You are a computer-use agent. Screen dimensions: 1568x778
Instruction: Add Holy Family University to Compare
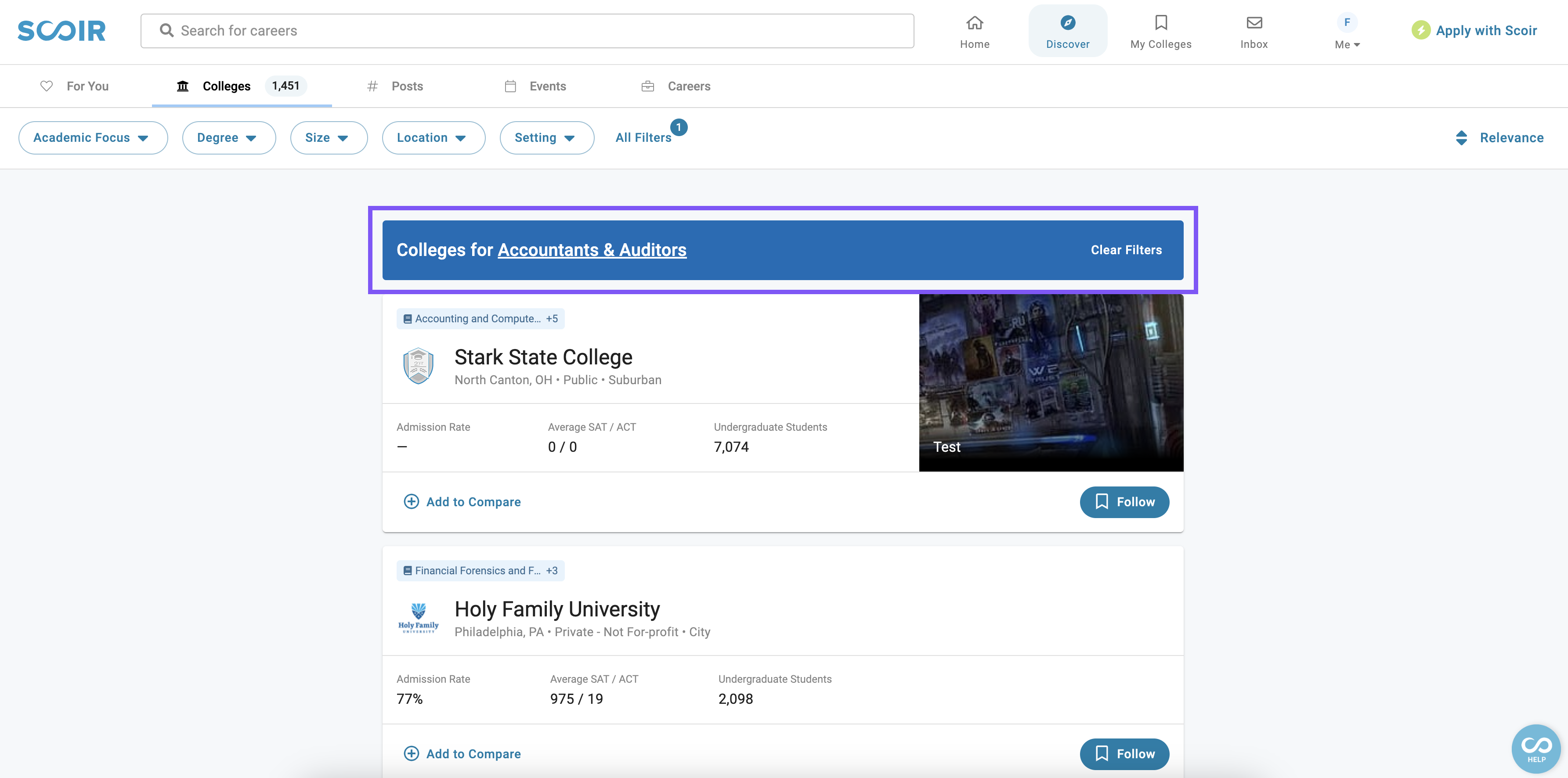click(x=462, y=754)
